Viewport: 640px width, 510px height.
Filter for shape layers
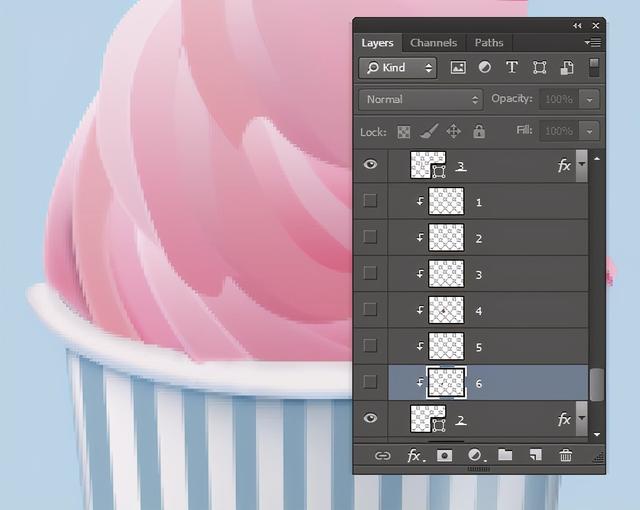pos(540,67)
